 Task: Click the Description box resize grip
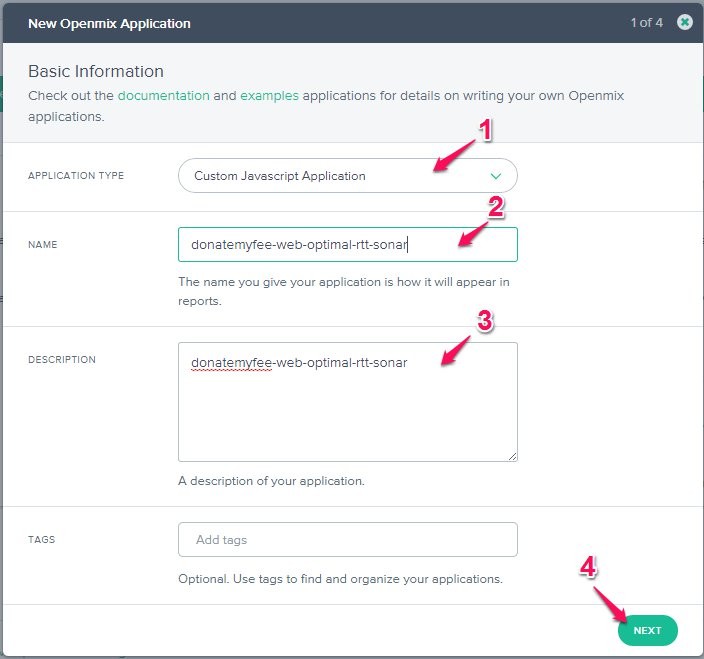(512, 456)
